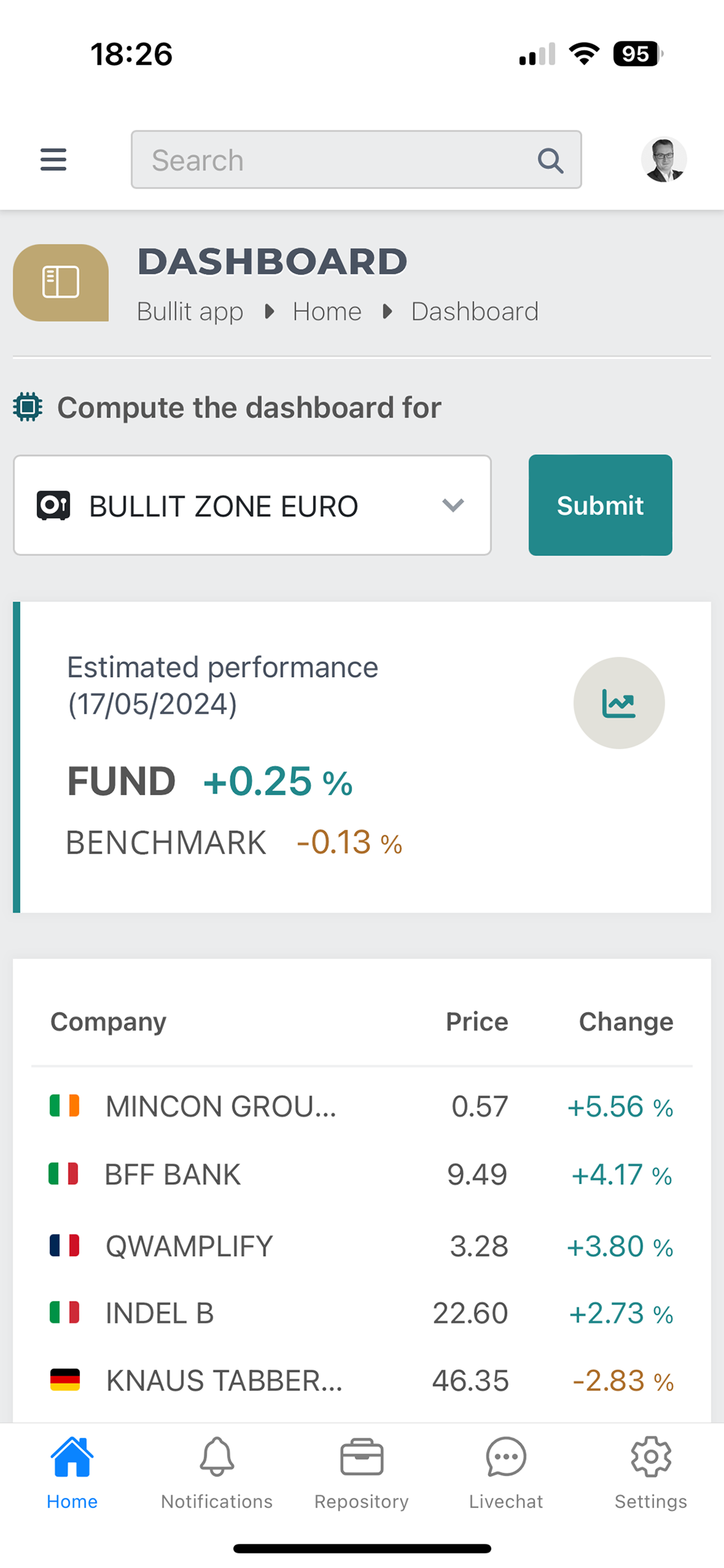Open Bullit app breadcrumb link
Image resolution: width=724 pixels, height=1568 pixels.
[x=191, y=311]
